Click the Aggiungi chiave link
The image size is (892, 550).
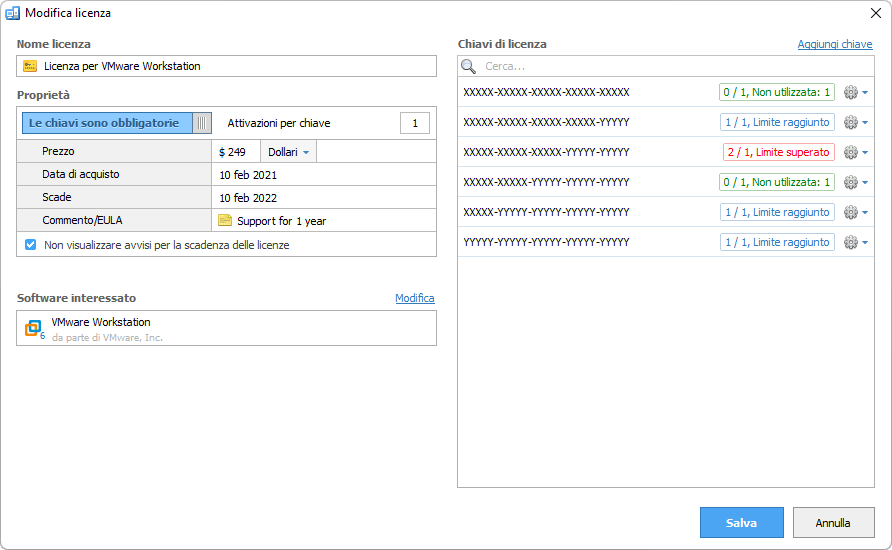[834, 44]
